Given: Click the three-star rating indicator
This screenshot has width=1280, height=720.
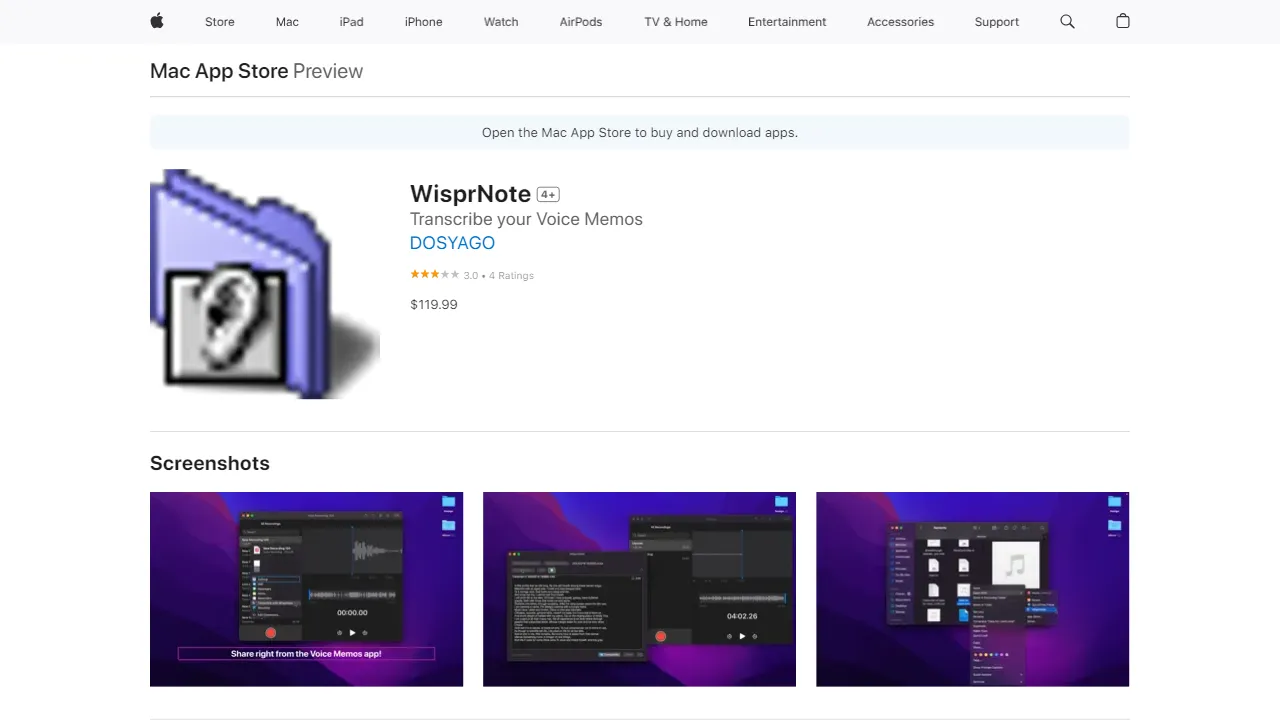Looking at the screenshot, I should pyautogui.click(x=434, y=275).
